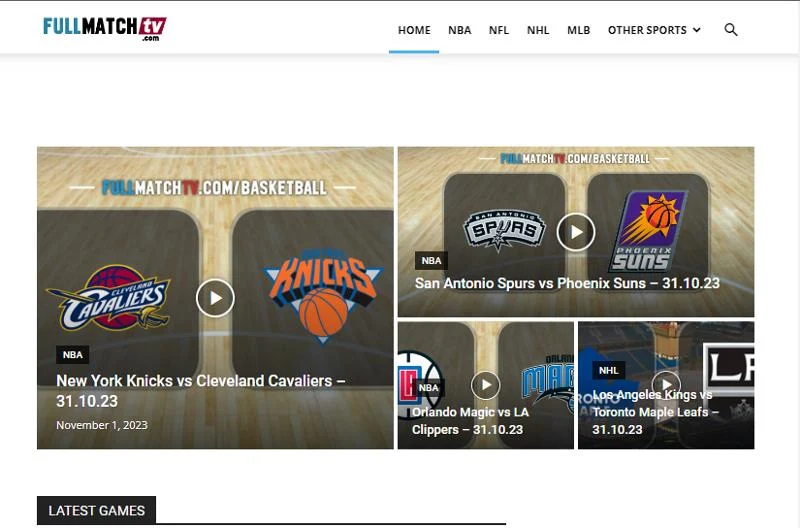The height and width of the screenshot is (528, 800).
Task: Click the New York Knicks logo thumbnail
Action: (322, 295)
